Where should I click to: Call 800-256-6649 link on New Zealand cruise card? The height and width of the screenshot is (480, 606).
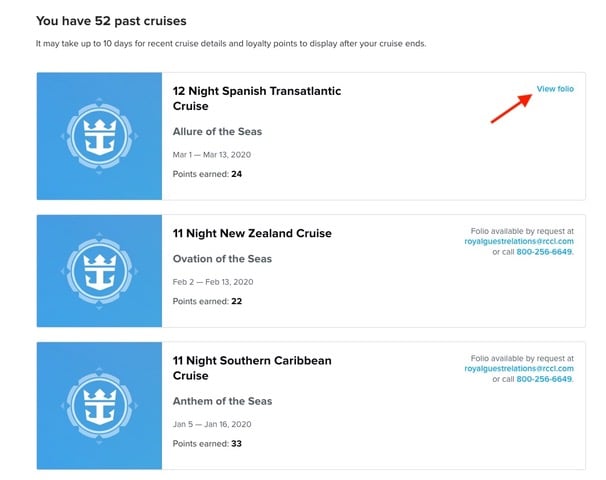[x=544, y=252]
